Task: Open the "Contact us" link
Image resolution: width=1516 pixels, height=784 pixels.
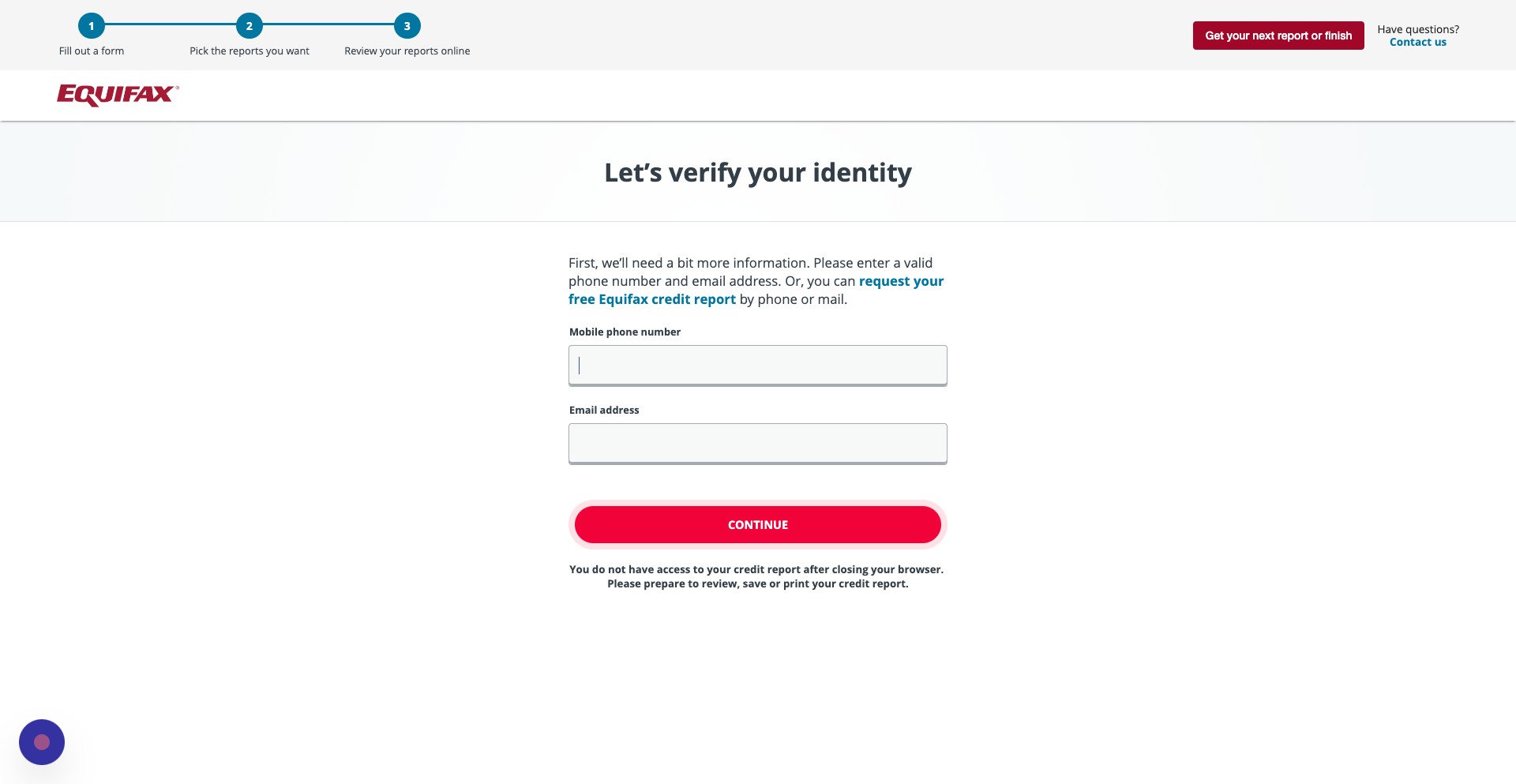Action: [1418, 43]
